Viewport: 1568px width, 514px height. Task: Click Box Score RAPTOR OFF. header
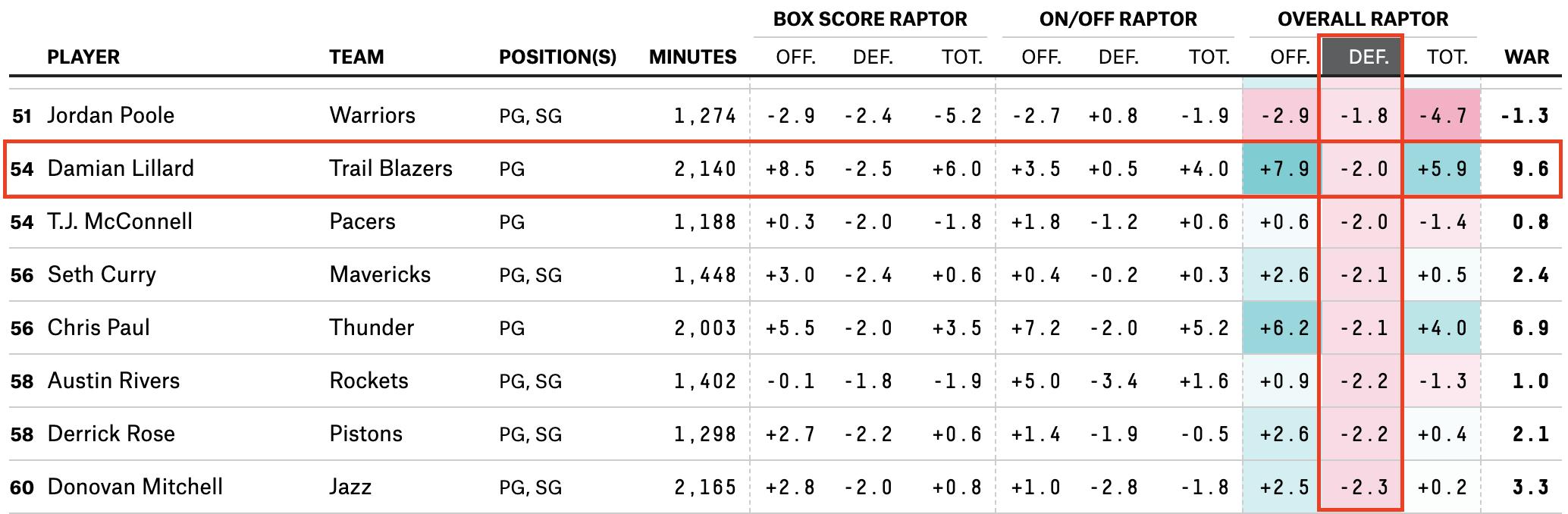pyautogui.click(x=795, y=58)
